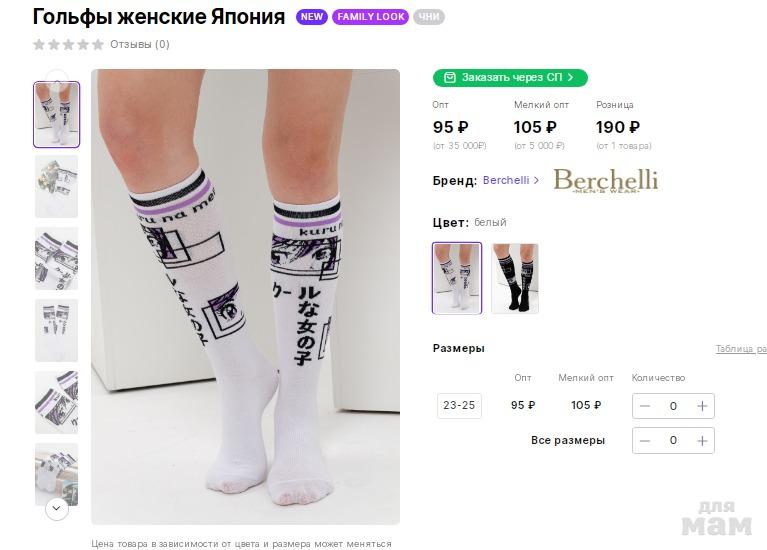Select second product thumbnail image

pyautogui.click(x=56, y=186)
